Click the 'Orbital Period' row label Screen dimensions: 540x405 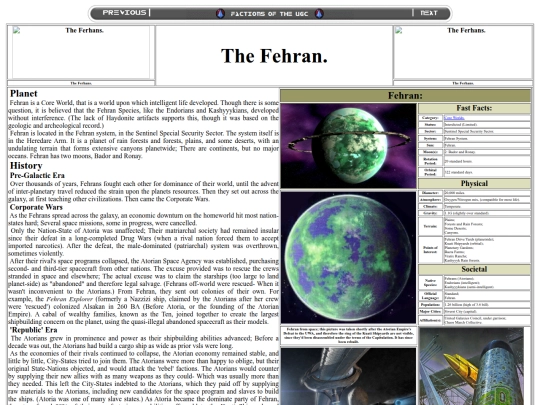coord(430,172)
